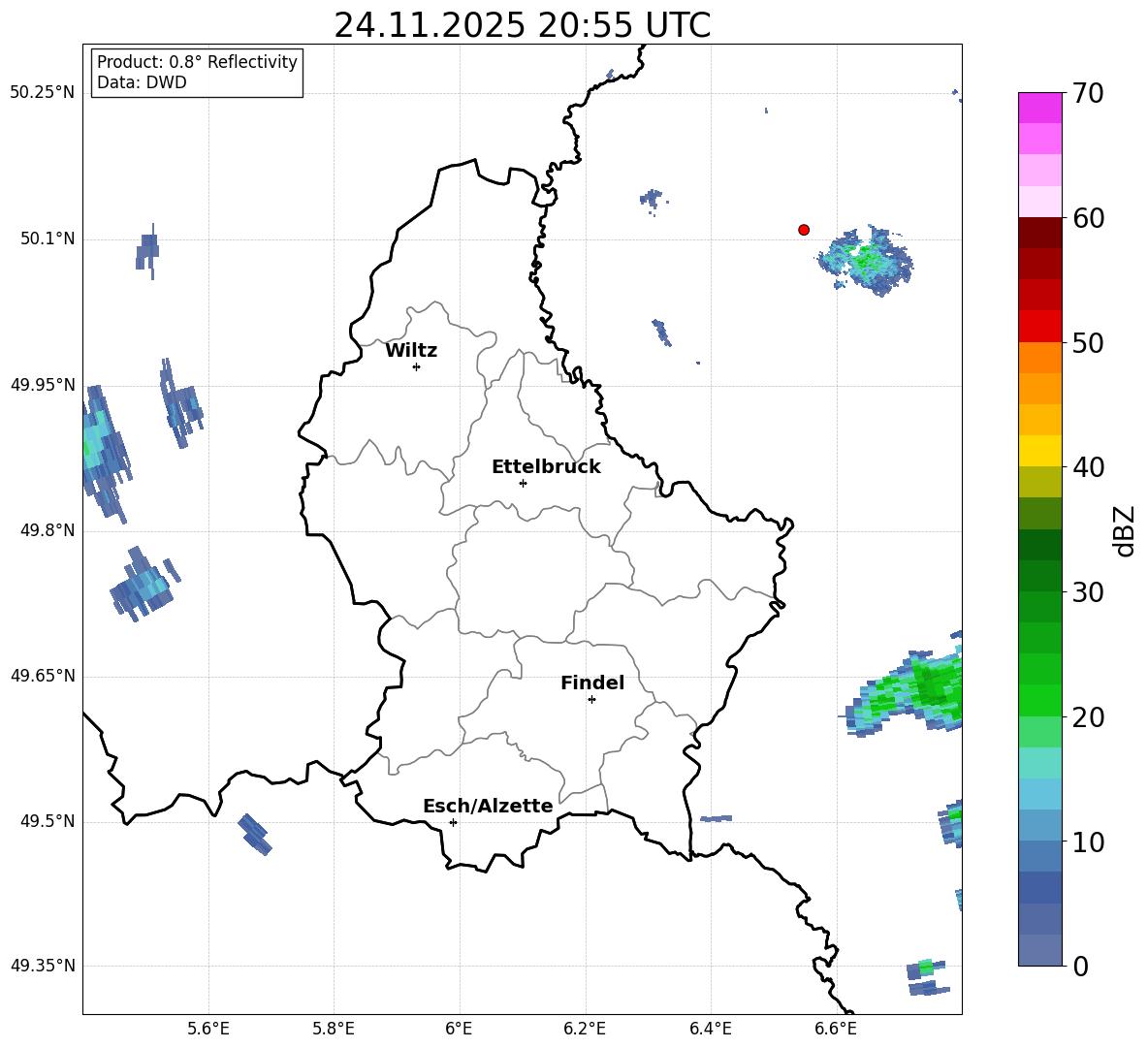This screenshot has height=1048, width=1148.
Task: Select the Findel city label
Action: tap(592, 683)
